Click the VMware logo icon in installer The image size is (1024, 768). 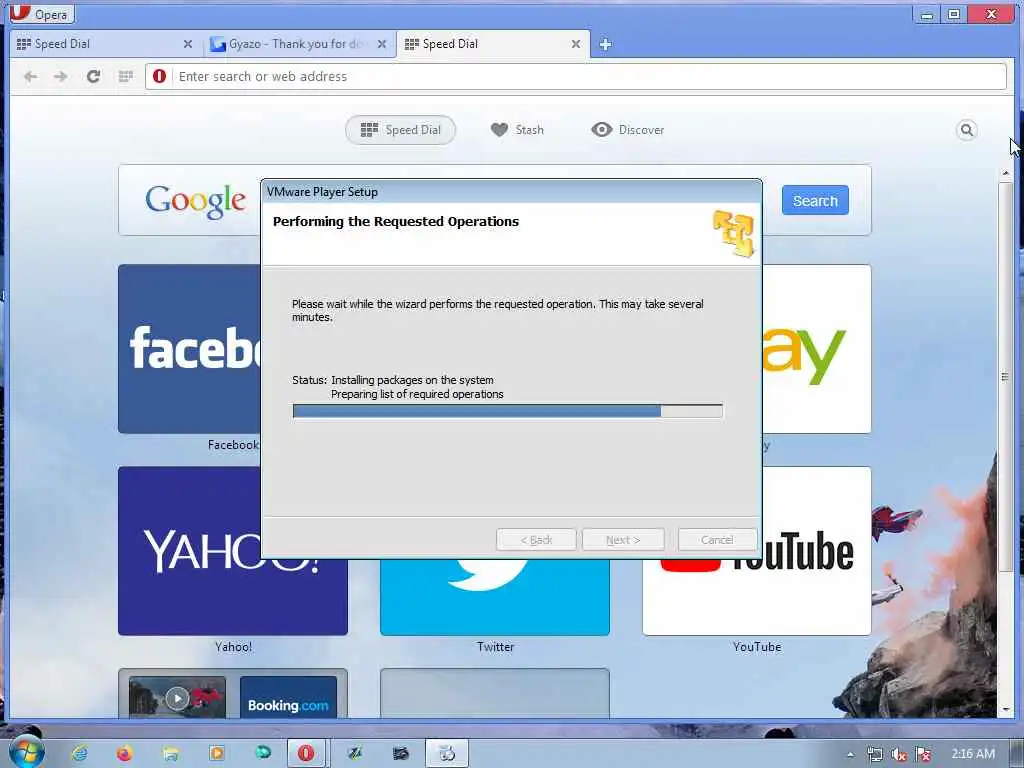[733, 233]
